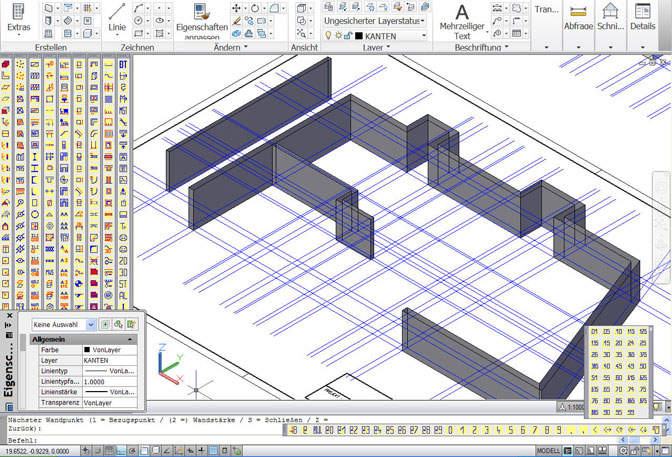Click Eigenschaften anpassen tool
The image size is (672, 457).
[201, 21]
